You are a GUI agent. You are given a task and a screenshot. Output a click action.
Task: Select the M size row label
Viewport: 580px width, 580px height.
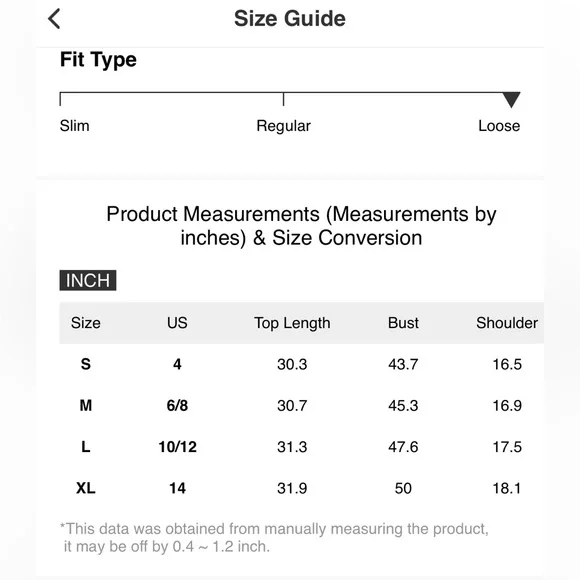(85, 405)
